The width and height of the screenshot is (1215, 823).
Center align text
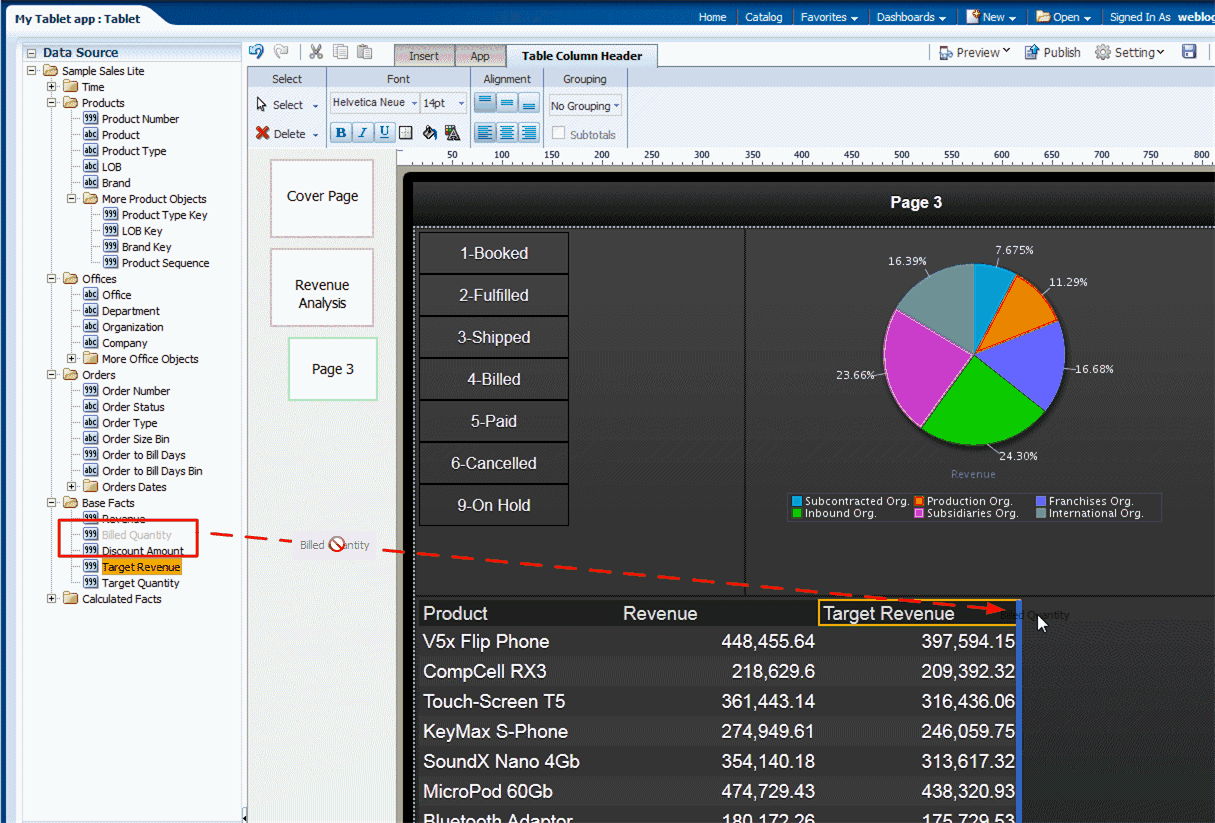tap(507, 132)
